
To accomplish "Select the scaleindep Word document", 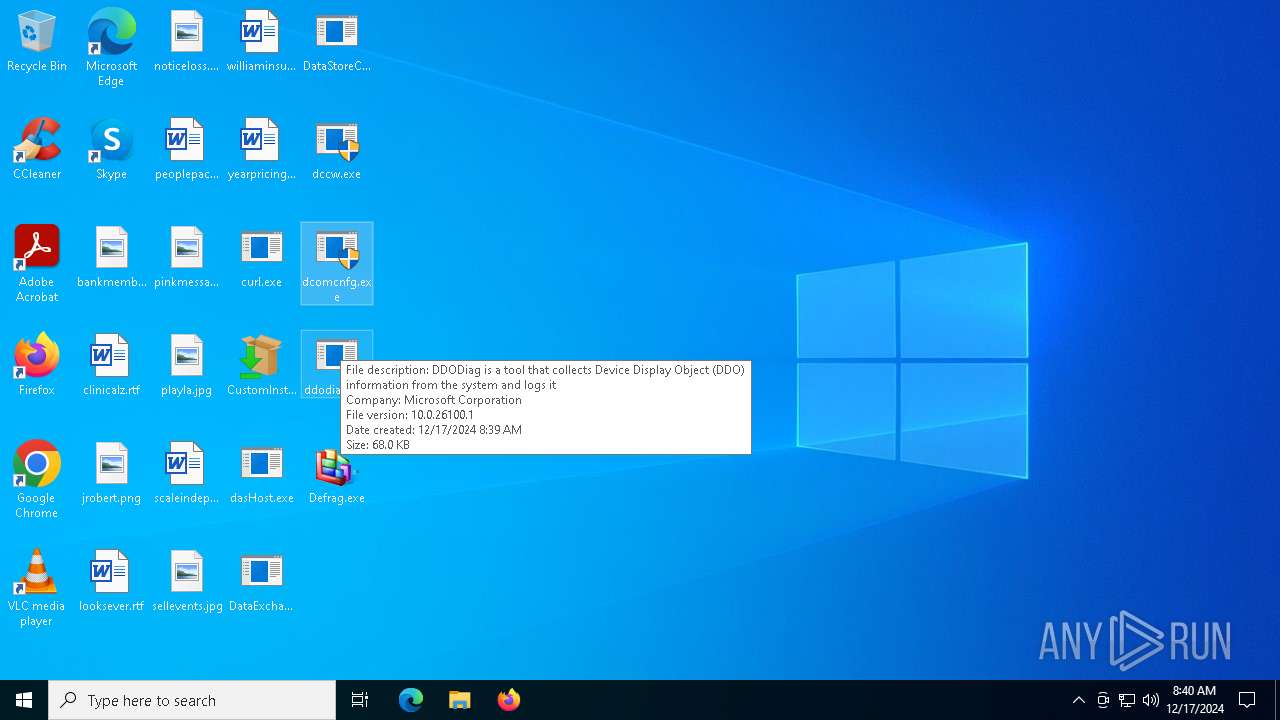I will 186,474.
